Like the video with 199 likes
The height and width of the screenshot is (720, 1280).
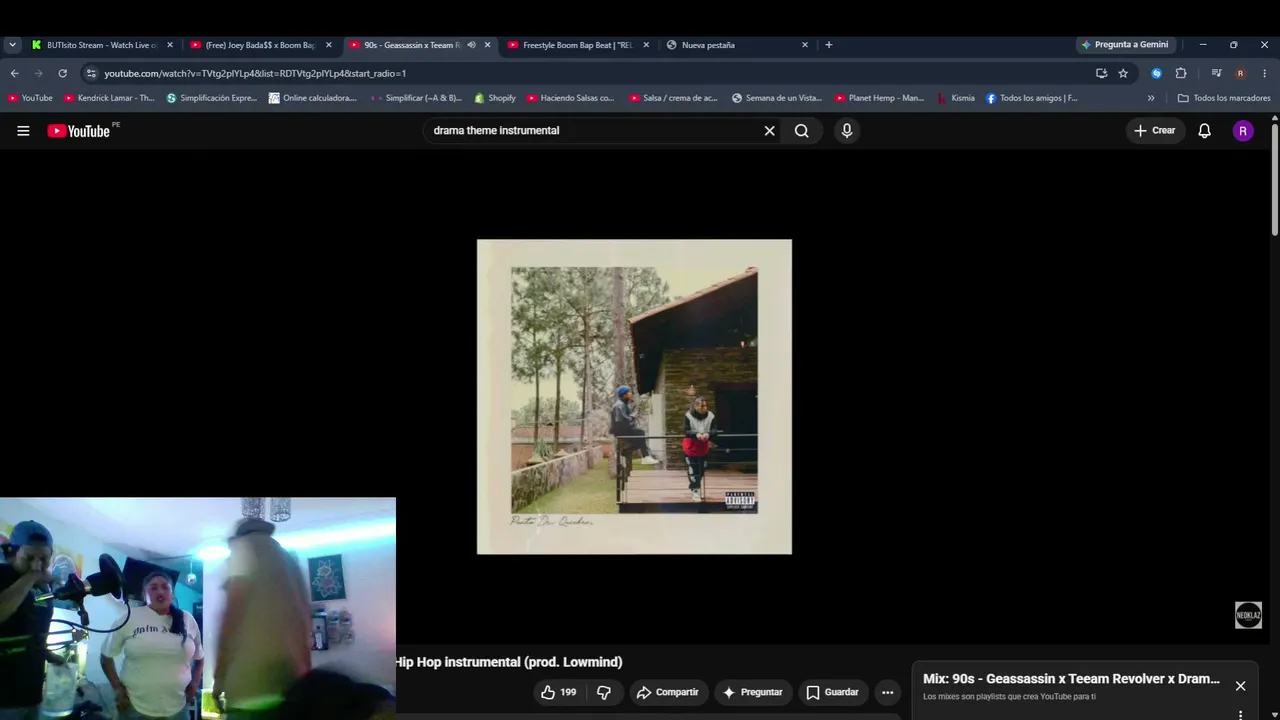[x=558, y=692]
